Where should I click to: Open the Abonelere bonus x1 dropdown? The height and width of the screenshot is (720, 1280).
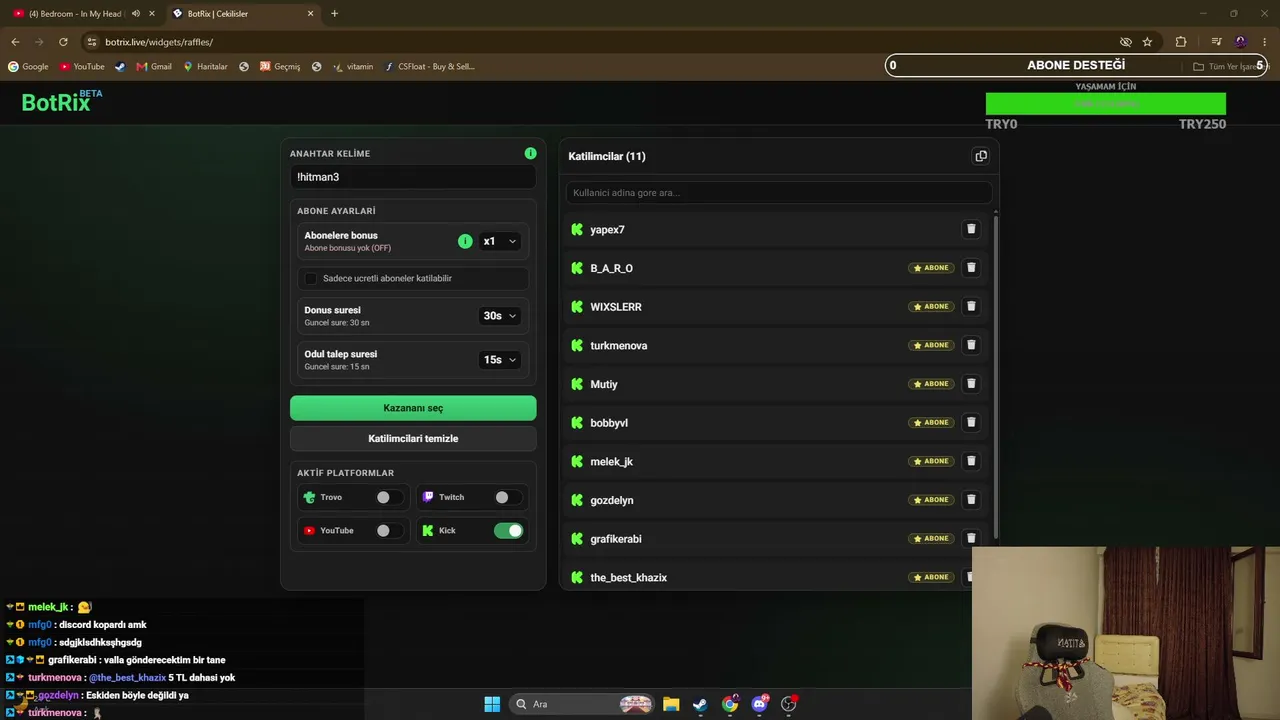499,241
